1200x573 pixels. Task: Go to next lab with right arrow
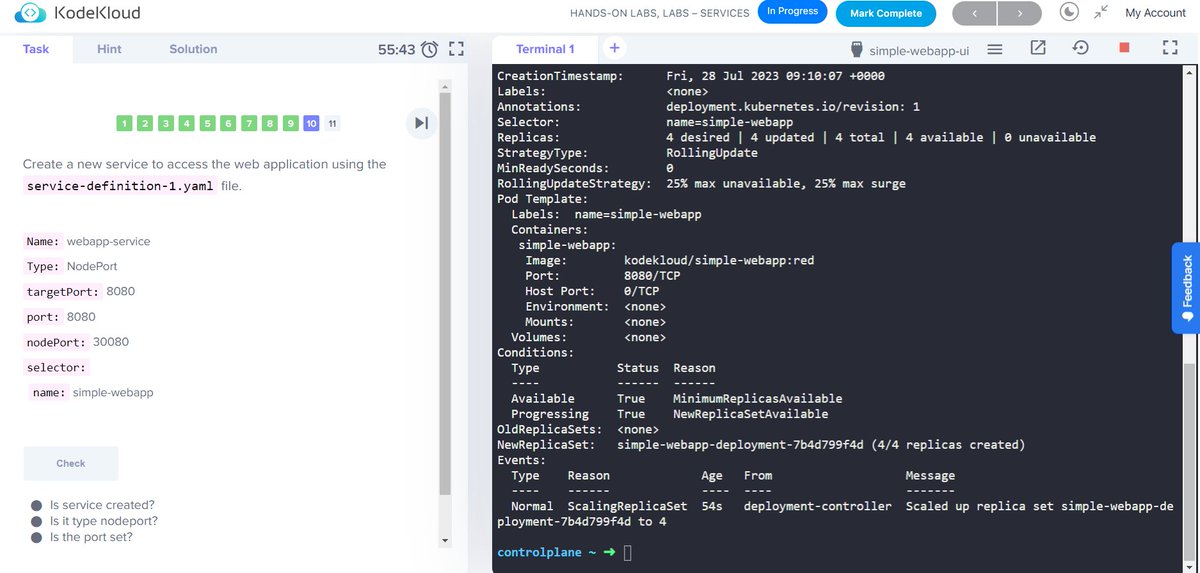(1019, 14)
